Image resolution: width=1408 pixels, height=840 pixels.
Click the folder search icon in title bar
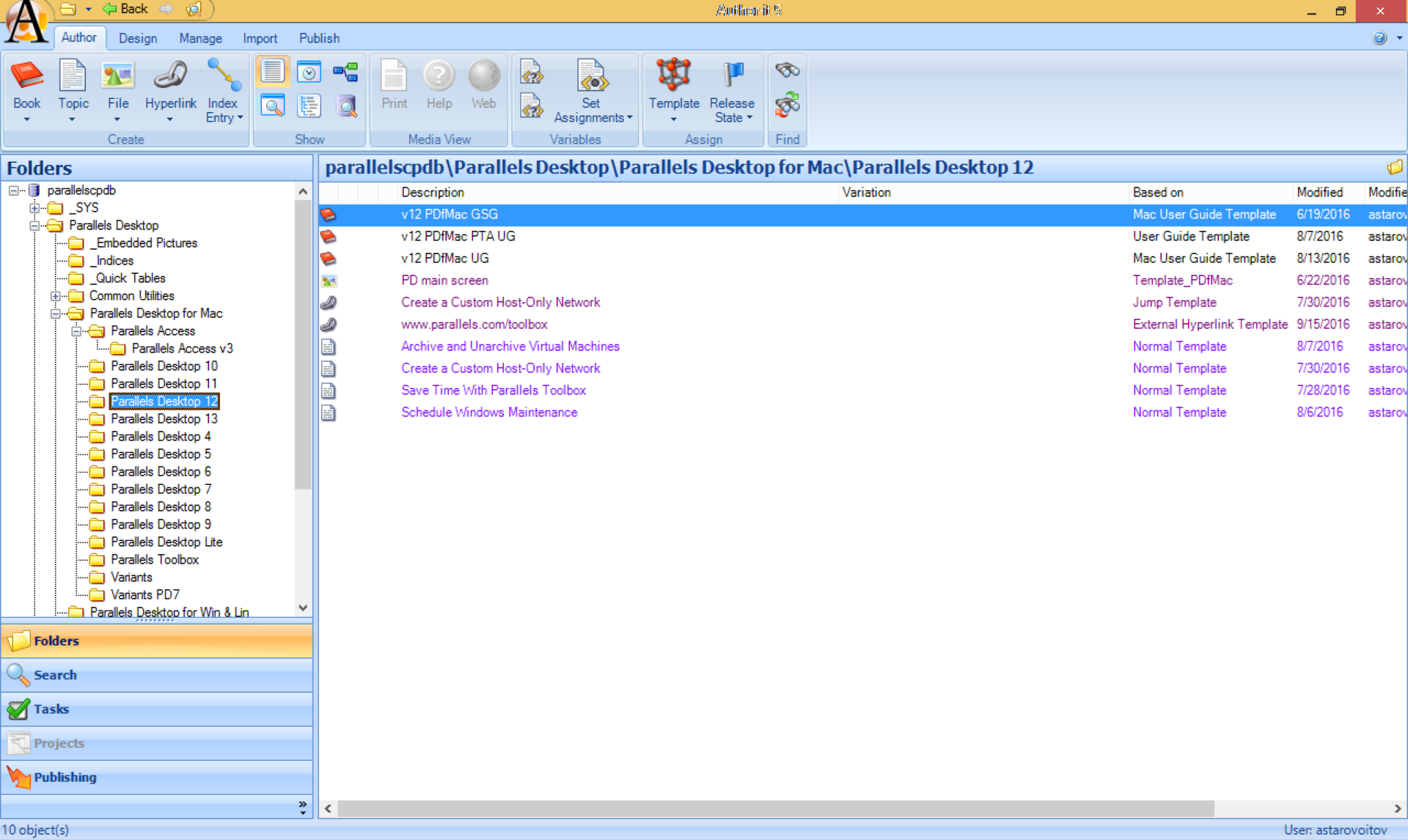tap(194, 9)
